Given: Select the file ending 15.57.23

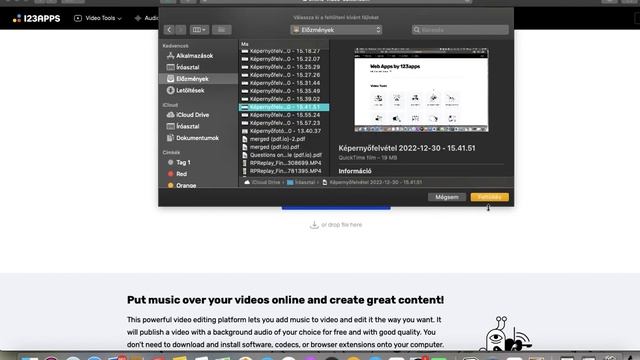Looking at the screenshot, I should coord(284,123).
